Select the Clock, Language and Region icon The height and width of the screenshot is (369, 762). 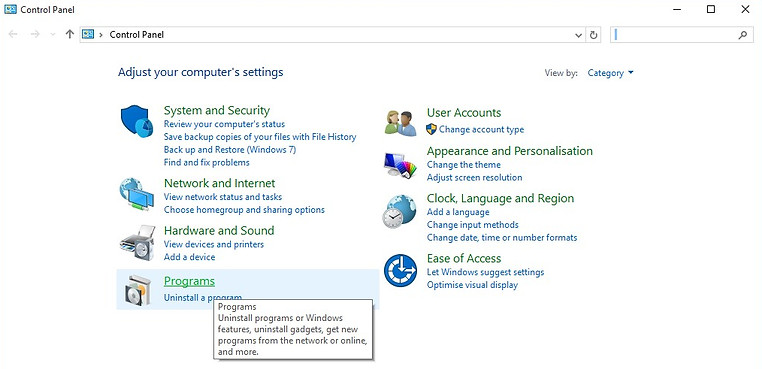[399, 211]
